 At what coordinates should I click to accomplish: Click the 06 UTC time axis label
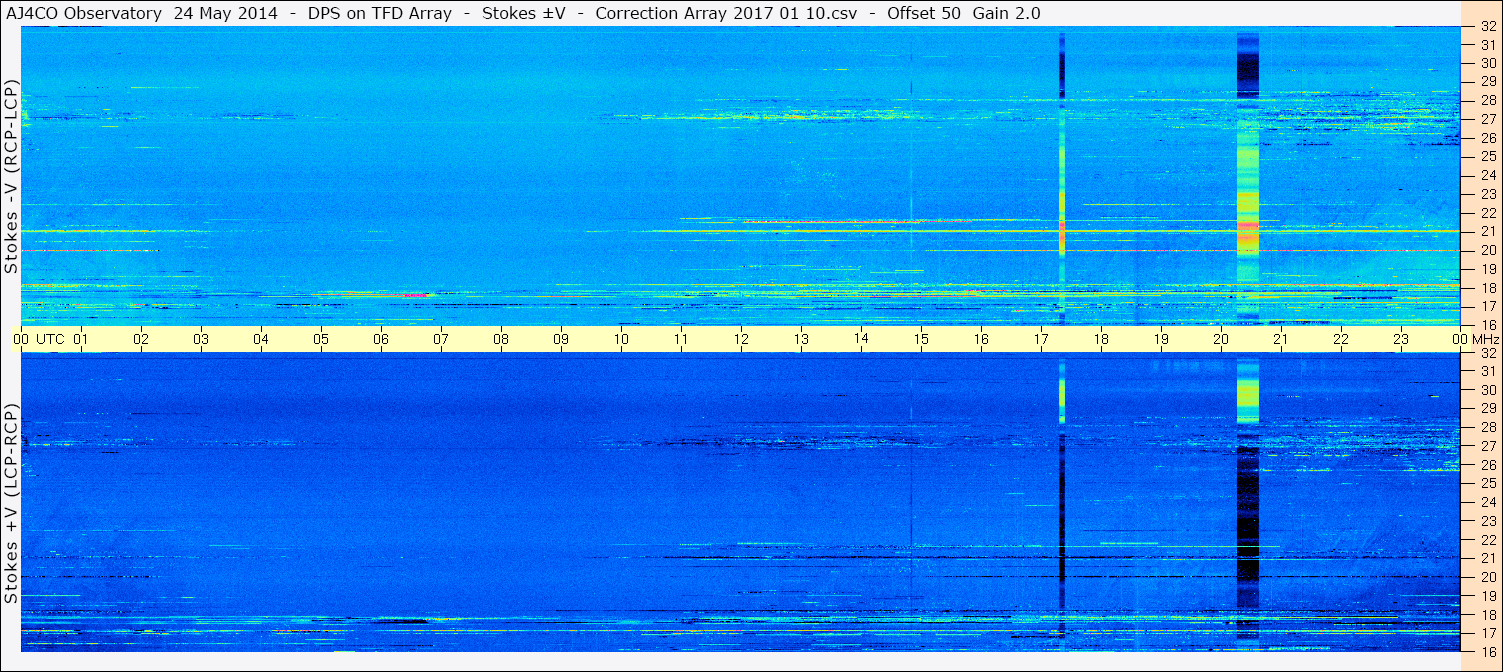tap(381, 339)
